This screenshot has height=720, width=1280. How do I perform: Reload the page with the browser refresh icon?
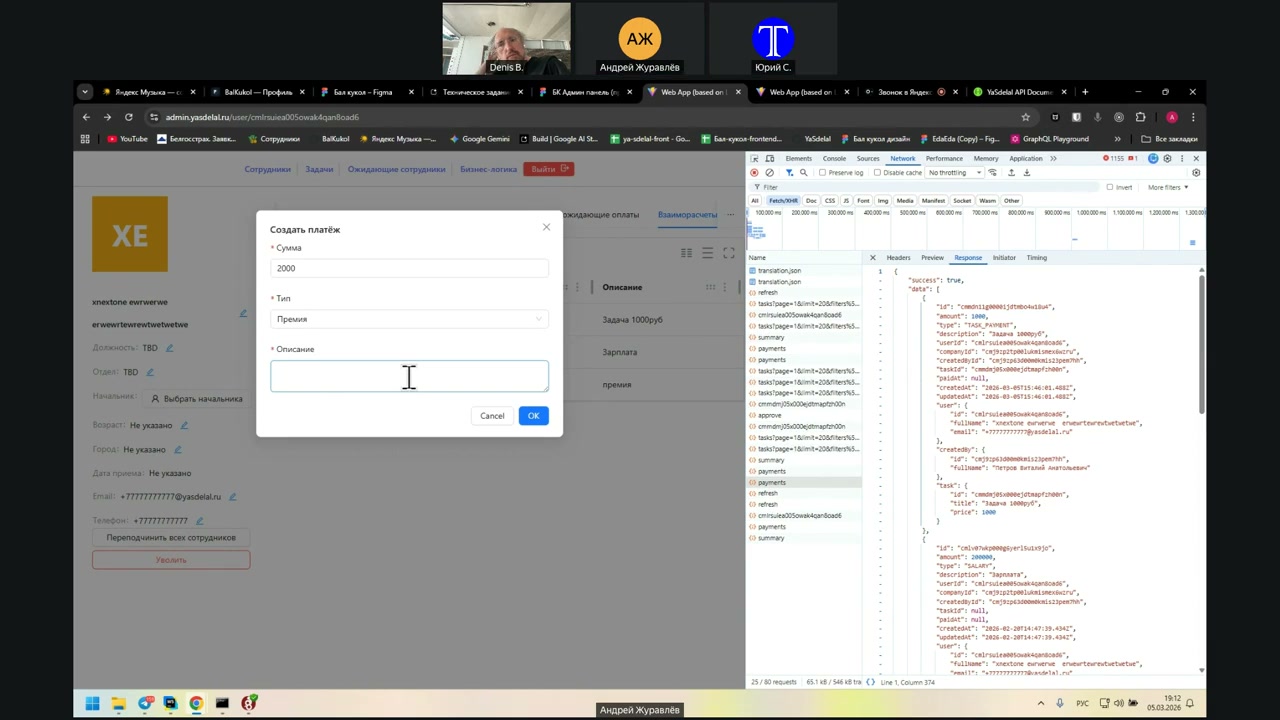(129, 117)
